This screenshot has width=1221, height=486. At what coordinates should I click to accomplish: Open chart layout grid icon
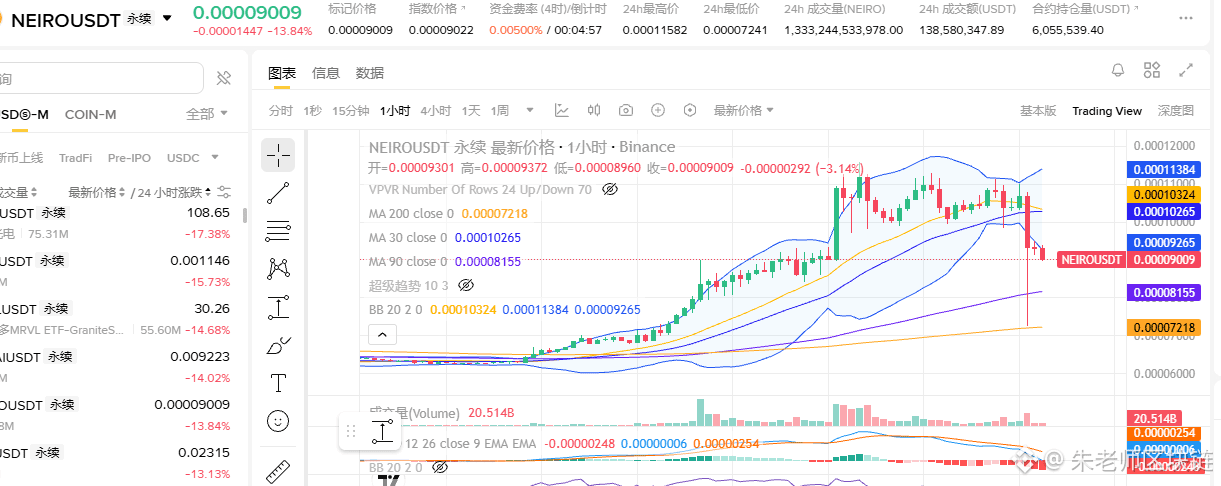(1152, 70)
